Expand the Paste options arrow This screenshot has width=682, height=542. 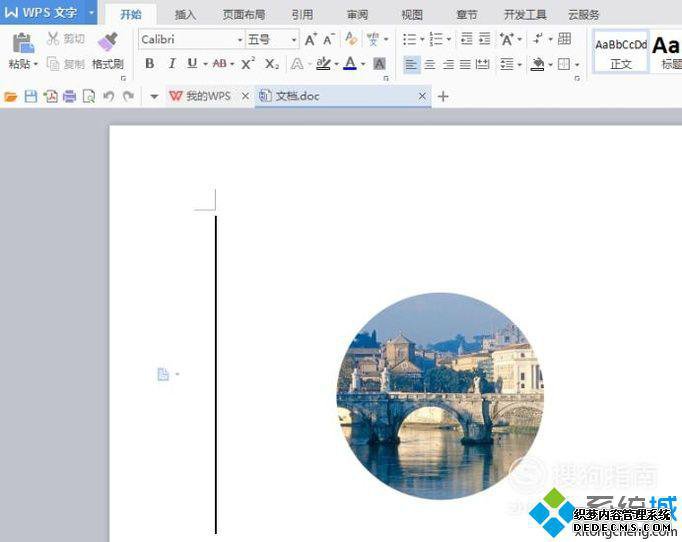click(36, 64)
